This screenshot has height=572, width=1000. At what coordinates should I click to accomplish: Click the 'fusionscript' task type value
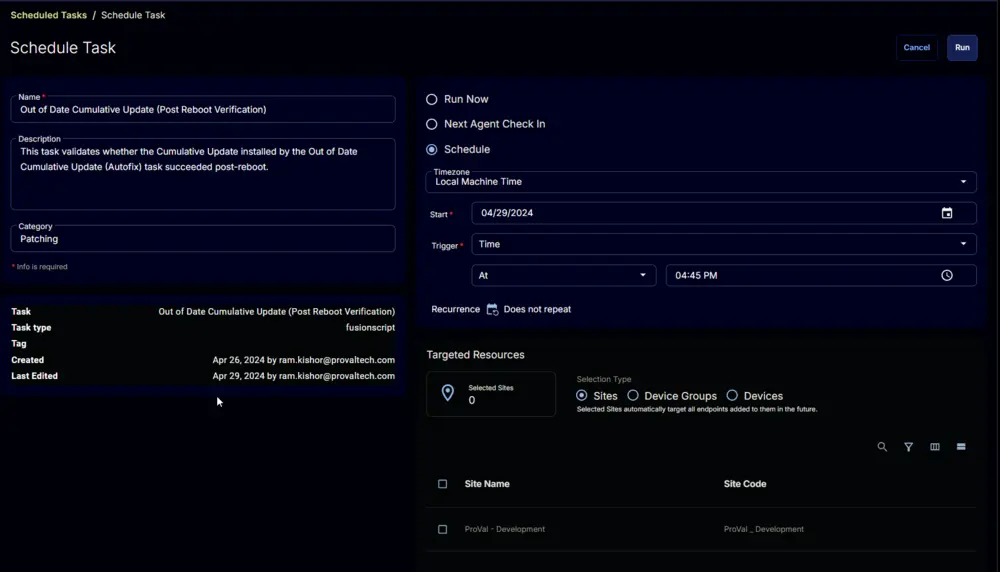coord(370,328)
